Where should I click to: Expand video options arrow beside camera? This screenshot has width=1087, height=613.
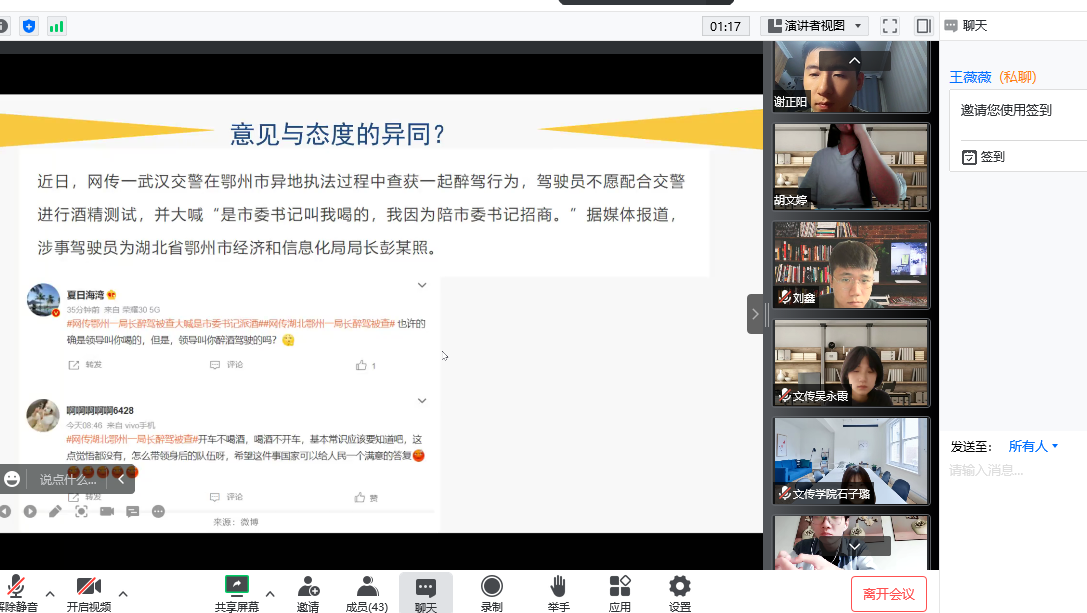tap(123, 593)
